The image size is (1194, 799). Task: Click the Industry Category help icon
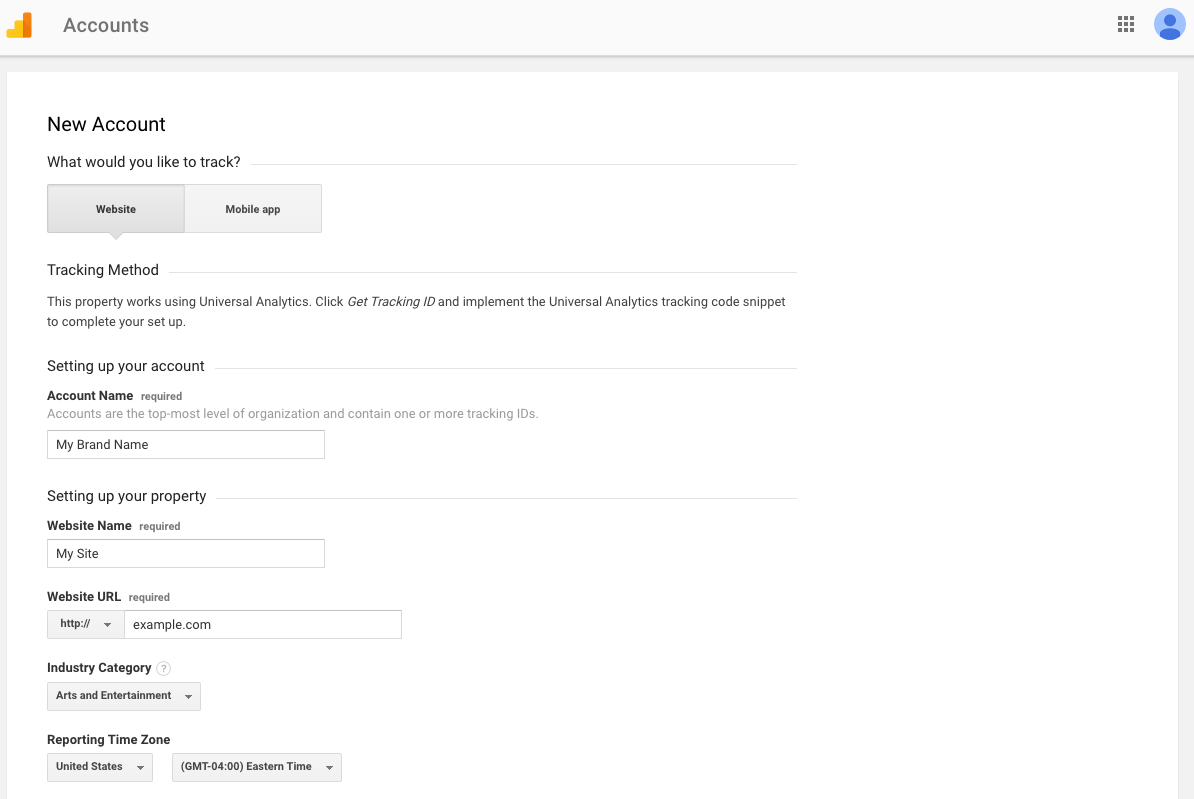point(164,668)
